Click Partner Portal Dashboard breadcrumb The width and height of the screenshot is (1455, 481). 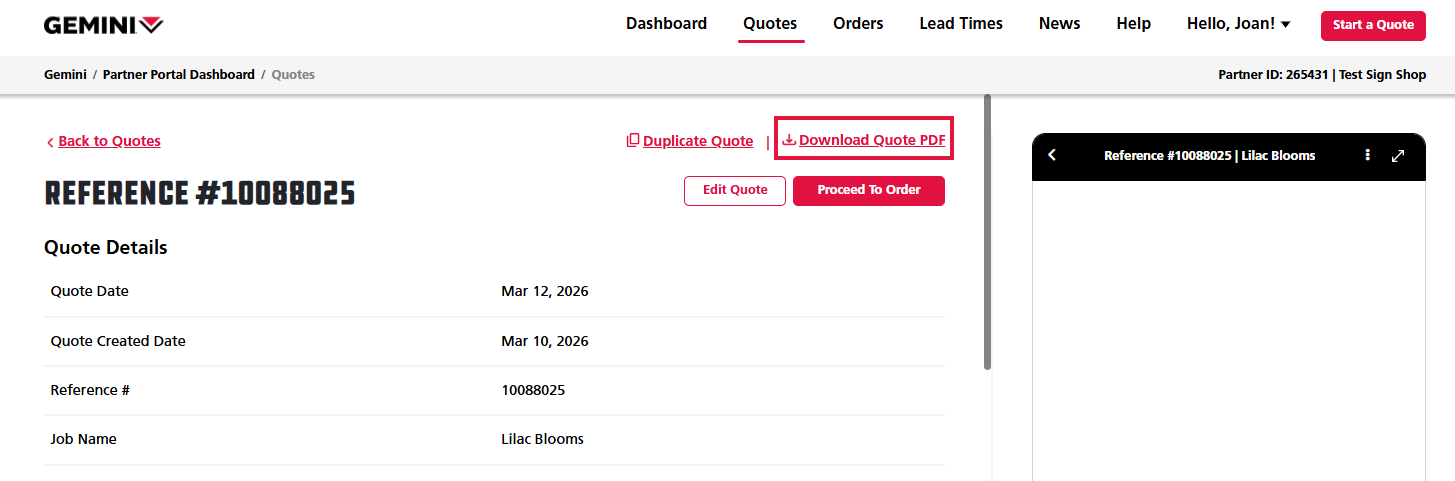click(x=179, y=75)
